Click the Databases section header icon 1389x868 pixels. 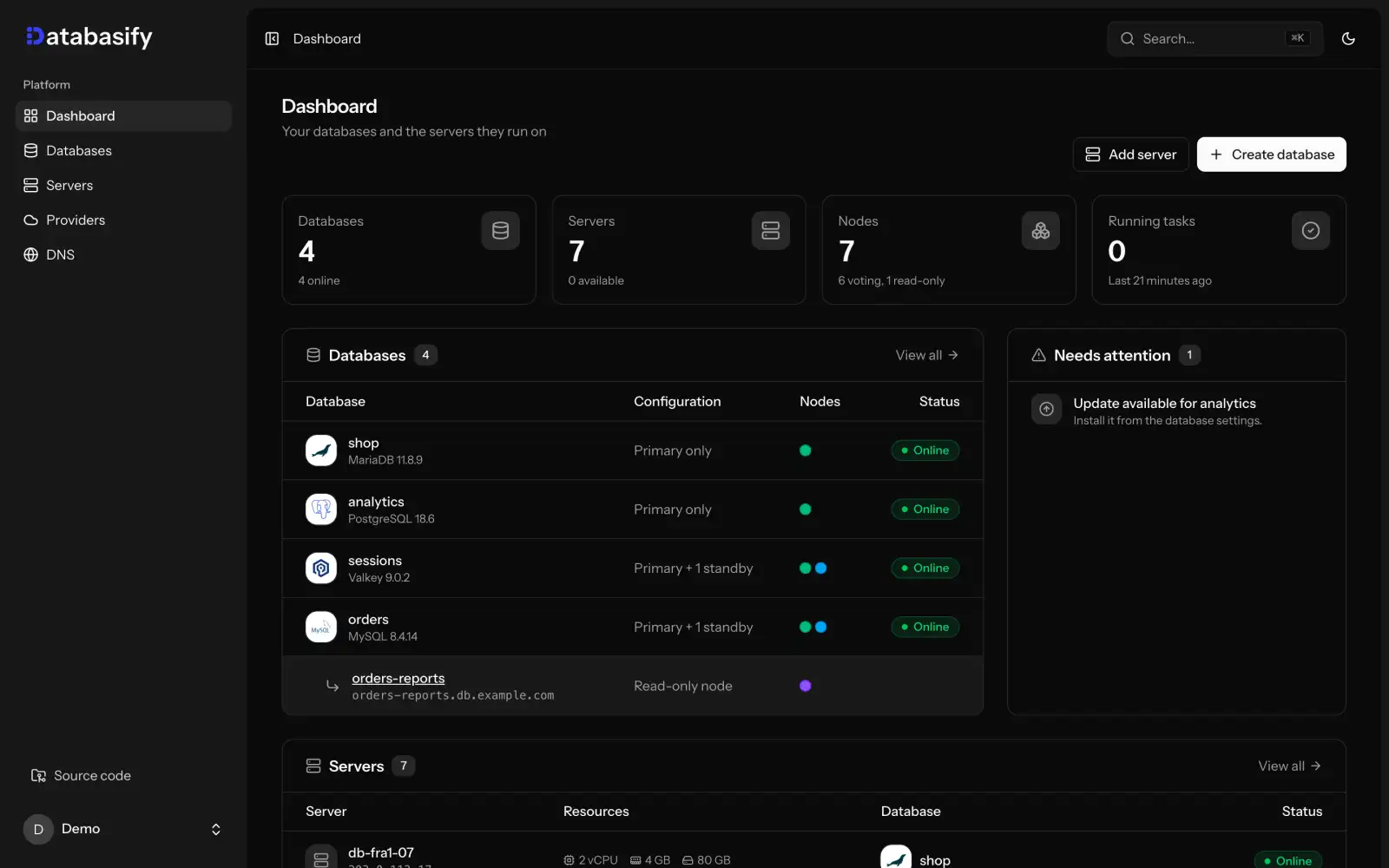(x=313, y=355)
